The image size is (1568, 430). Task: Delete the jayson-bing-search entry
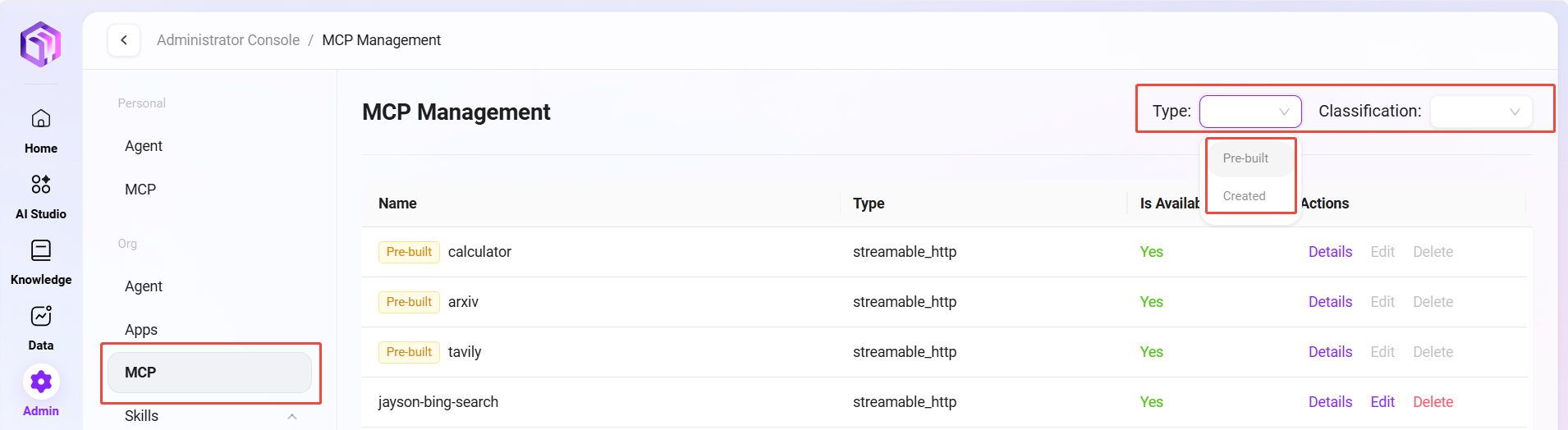point(1433,402)
